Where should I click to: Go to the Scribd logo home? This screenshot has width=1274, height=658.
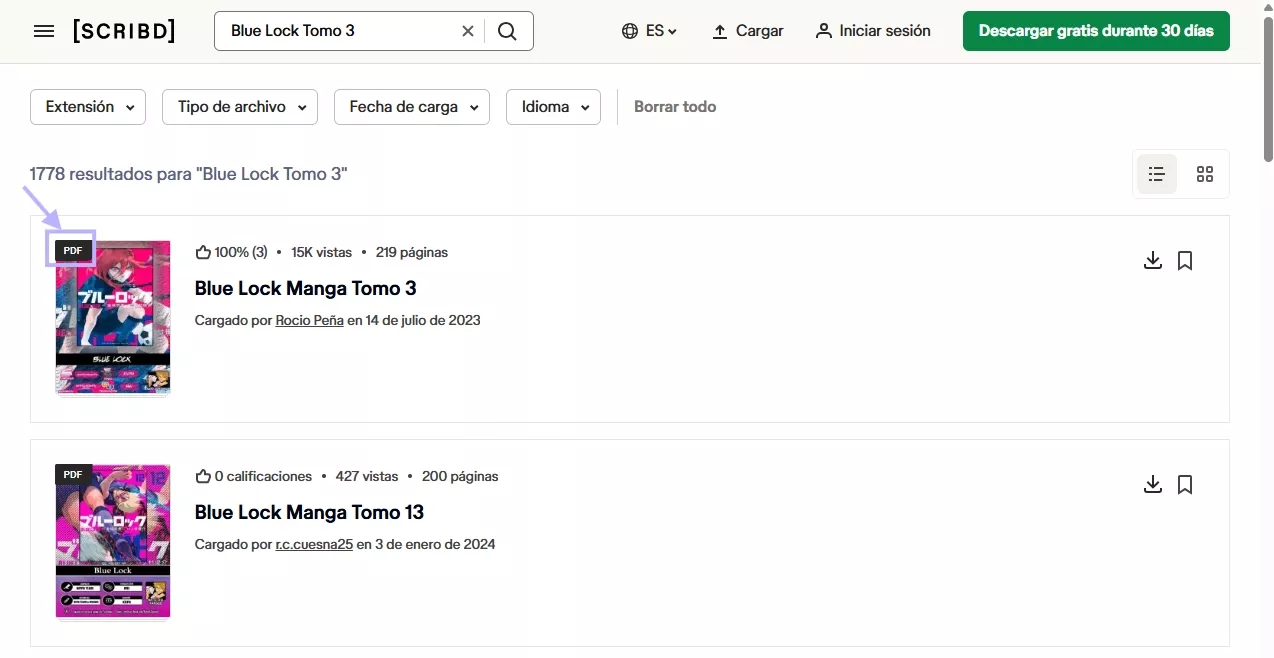tap(124, 31)
